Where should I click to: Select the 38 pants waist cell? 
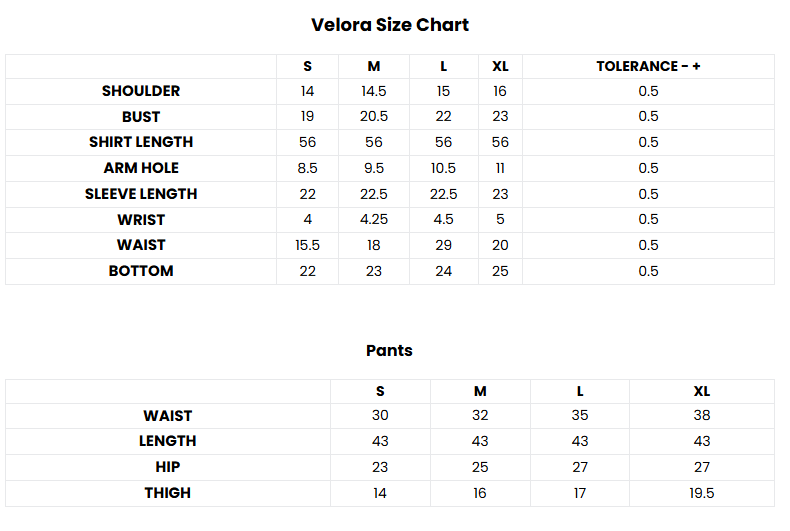coord(702,415)
